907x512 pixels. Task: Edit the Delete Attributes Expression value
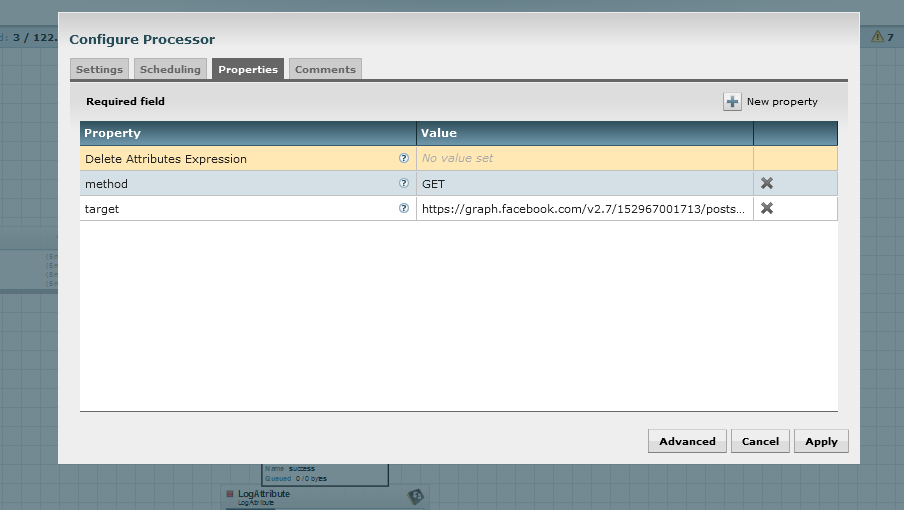[x=585, y=158]
